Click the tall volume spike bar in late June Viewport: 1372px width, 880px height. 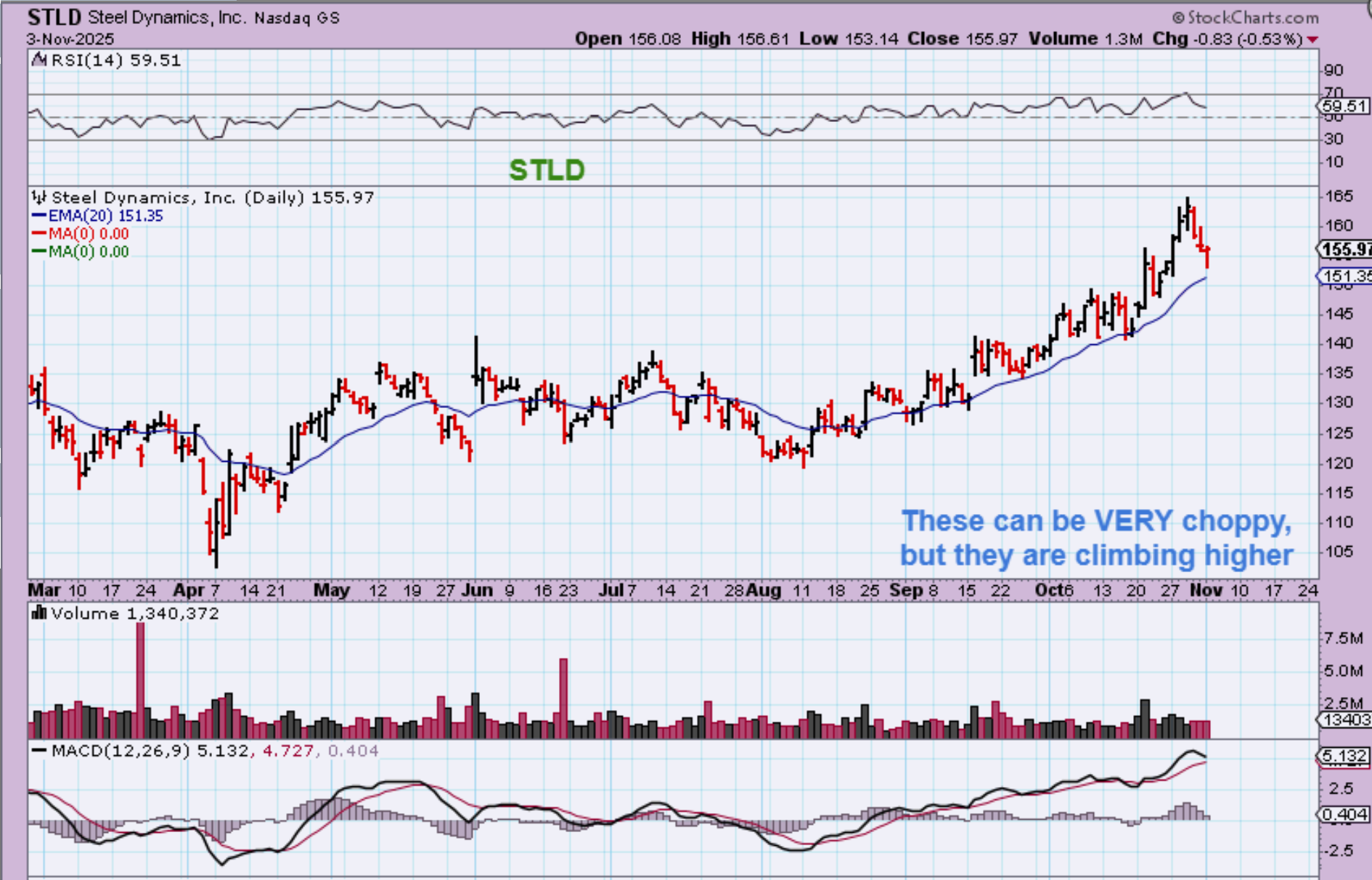(563, 698)
